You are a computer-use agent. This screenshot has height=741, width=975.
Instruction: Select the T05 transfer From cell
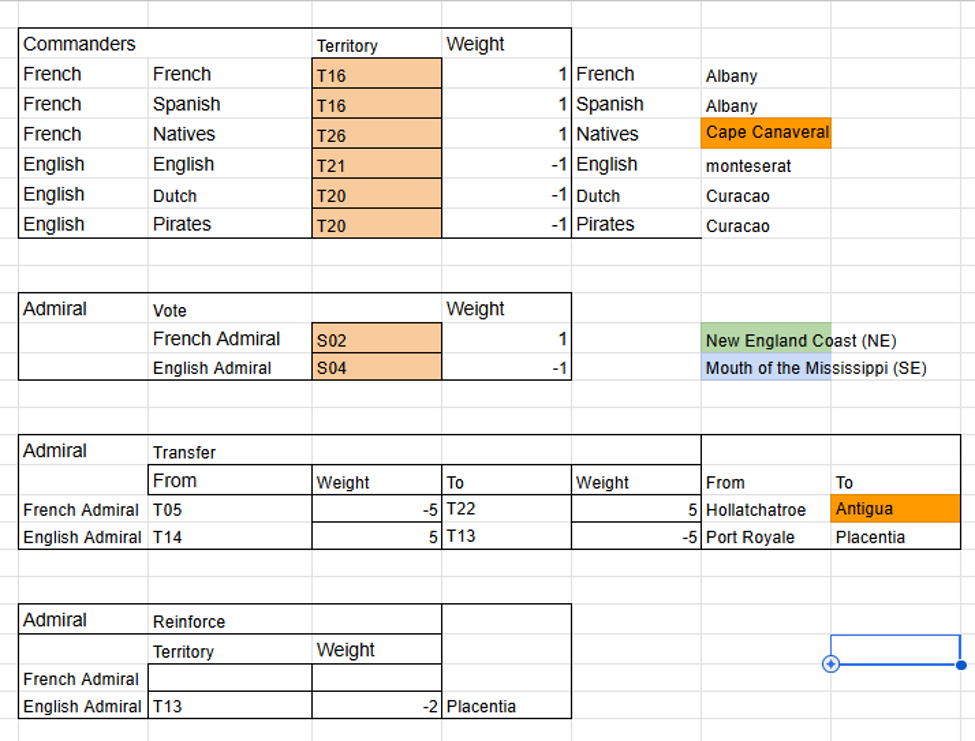click(230, 509)
